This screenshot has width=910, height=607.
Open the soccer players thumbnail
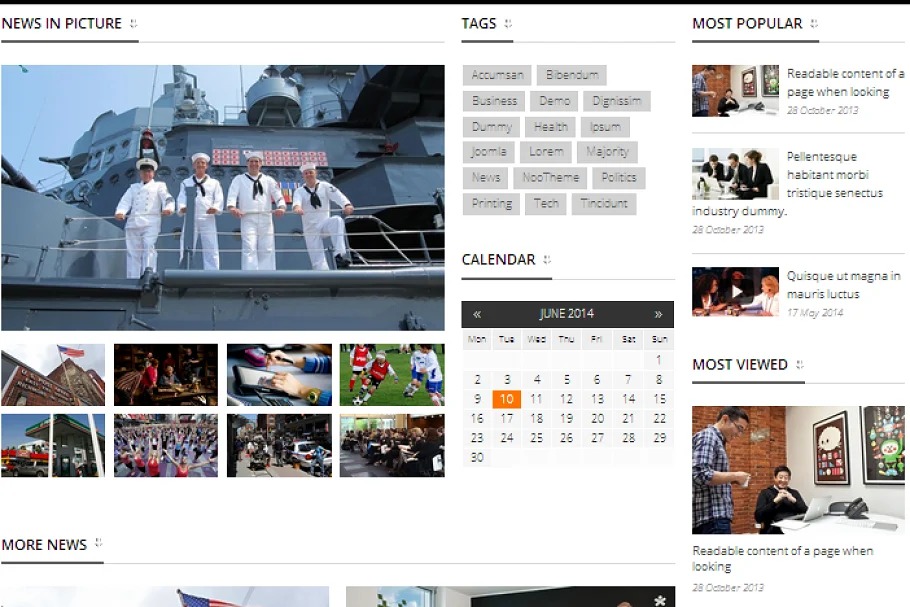pos(392,375)
